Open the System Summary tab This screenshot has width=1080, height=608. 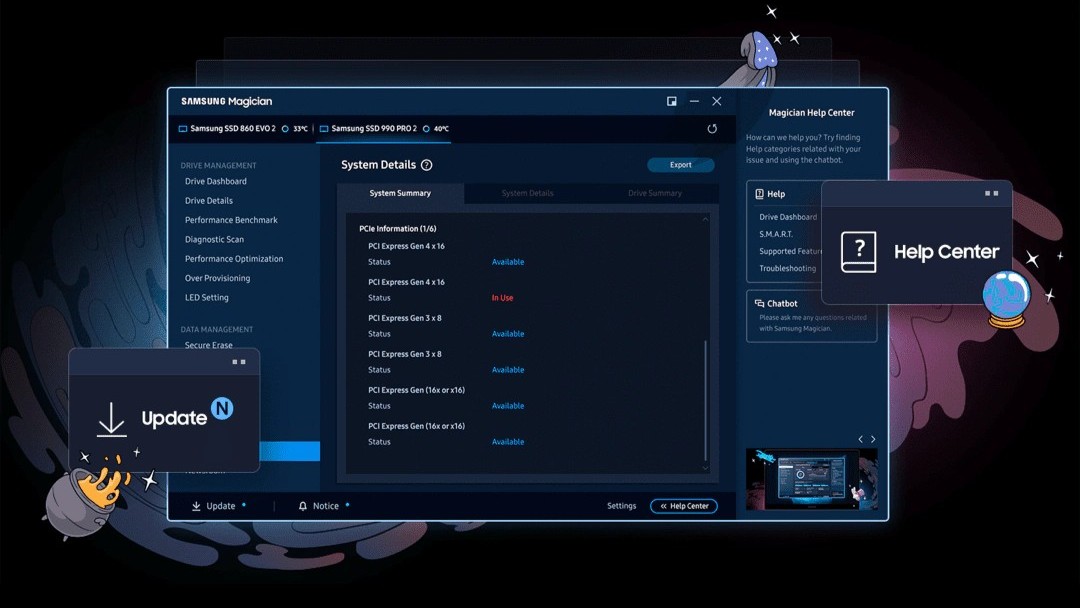click(x=400, y=193)
